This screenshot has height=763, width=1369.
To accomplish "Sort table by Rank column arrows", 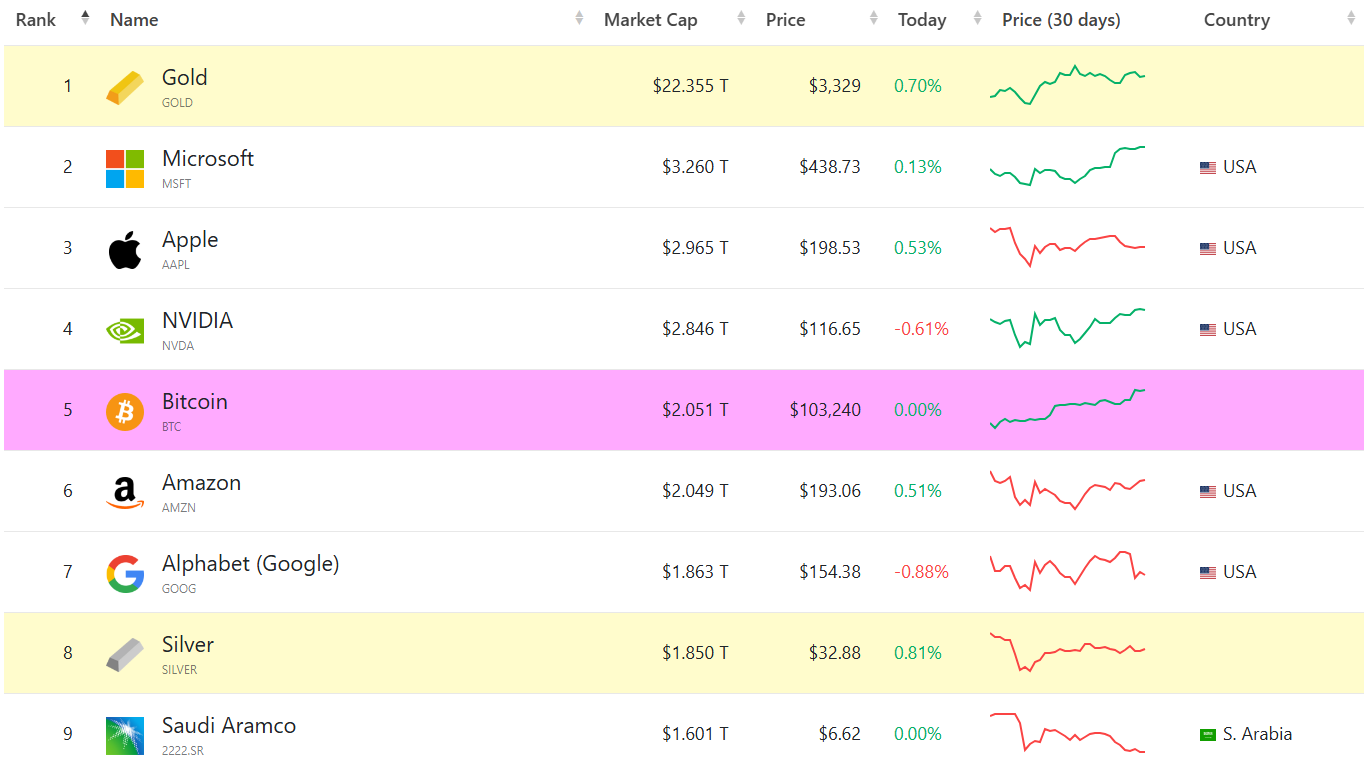I will 85,19.
